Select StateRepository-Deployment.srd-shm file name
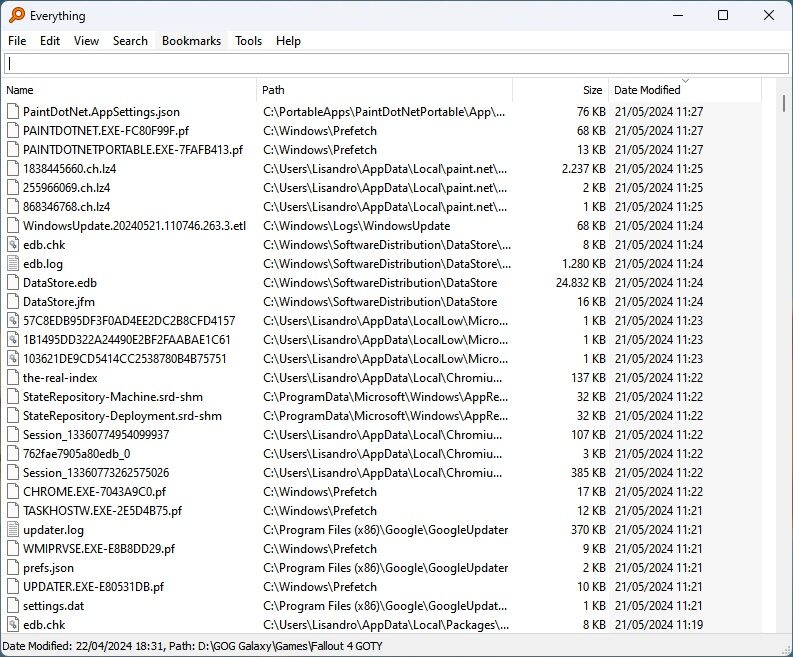This screenshot has width=793, height=657. click(x=122, y=416)
